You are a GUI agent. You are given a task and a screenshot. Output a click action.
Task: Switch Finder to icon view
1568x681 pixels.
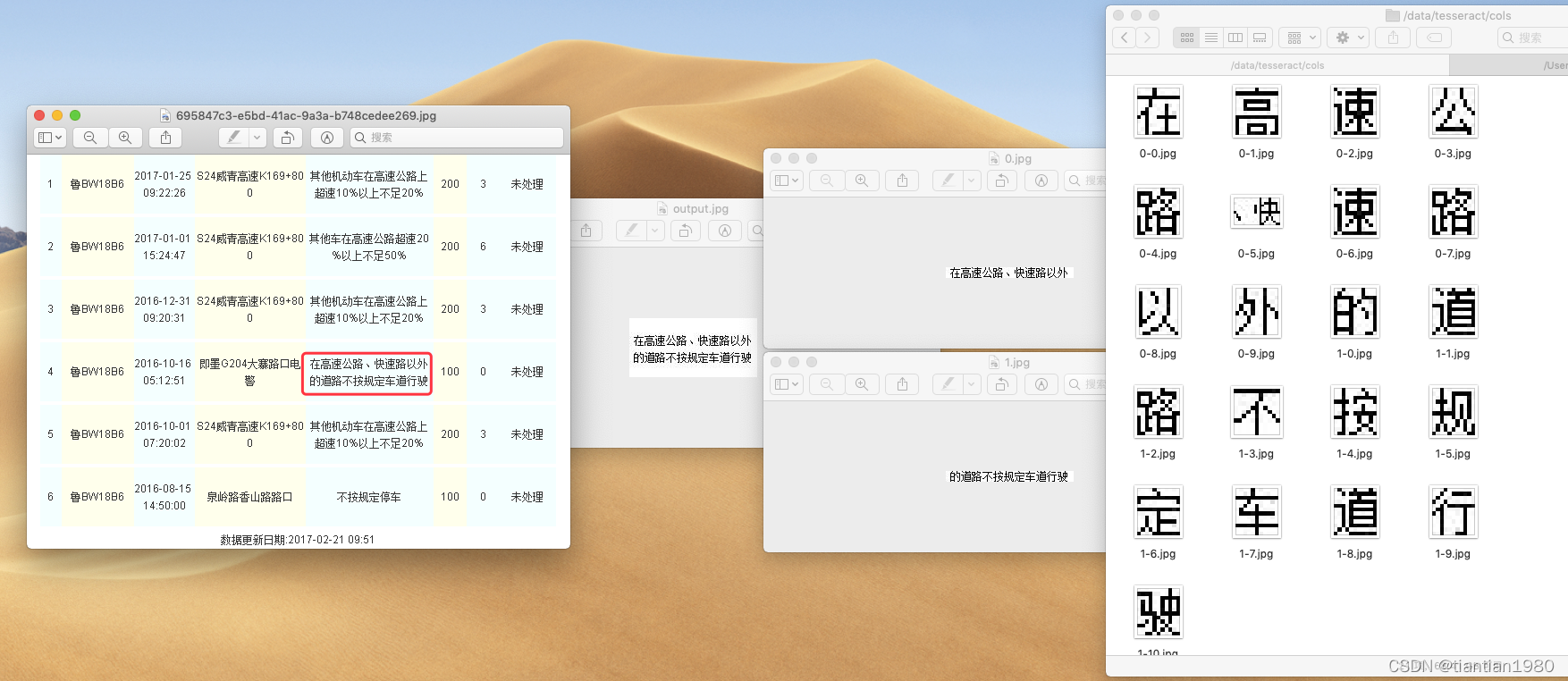pyautogui.click(x=1186, y=38)
